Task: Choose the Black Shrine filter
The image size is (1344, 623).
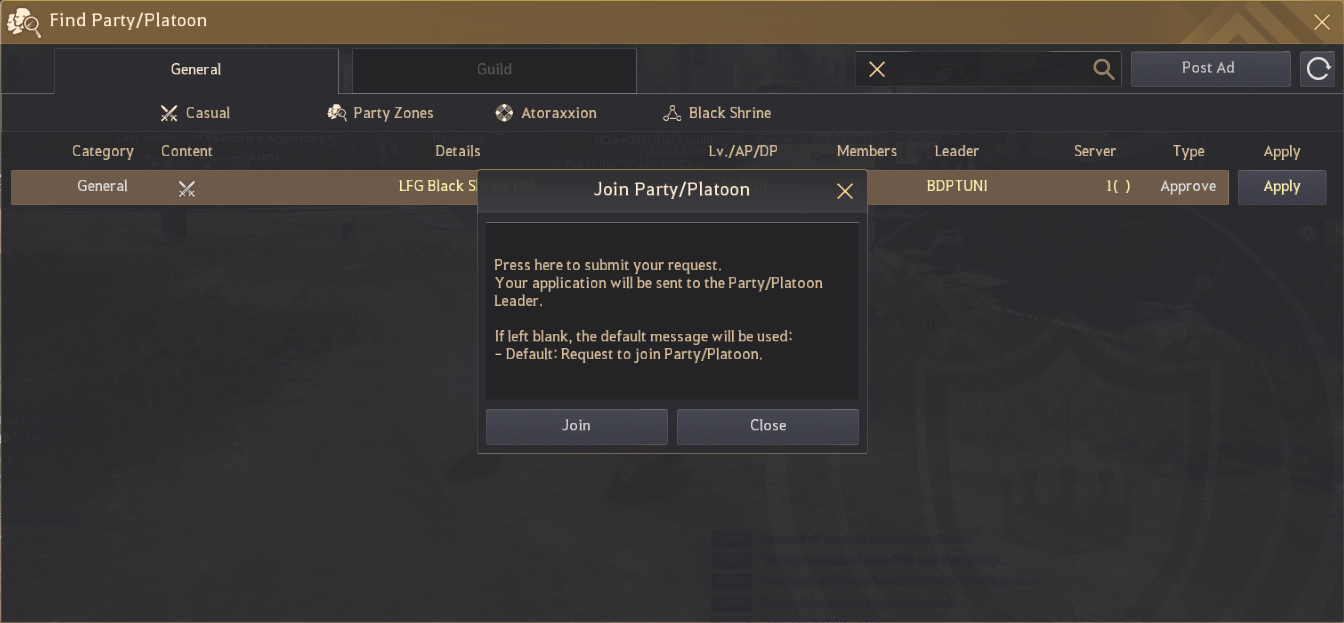Action: coord(716,113)
